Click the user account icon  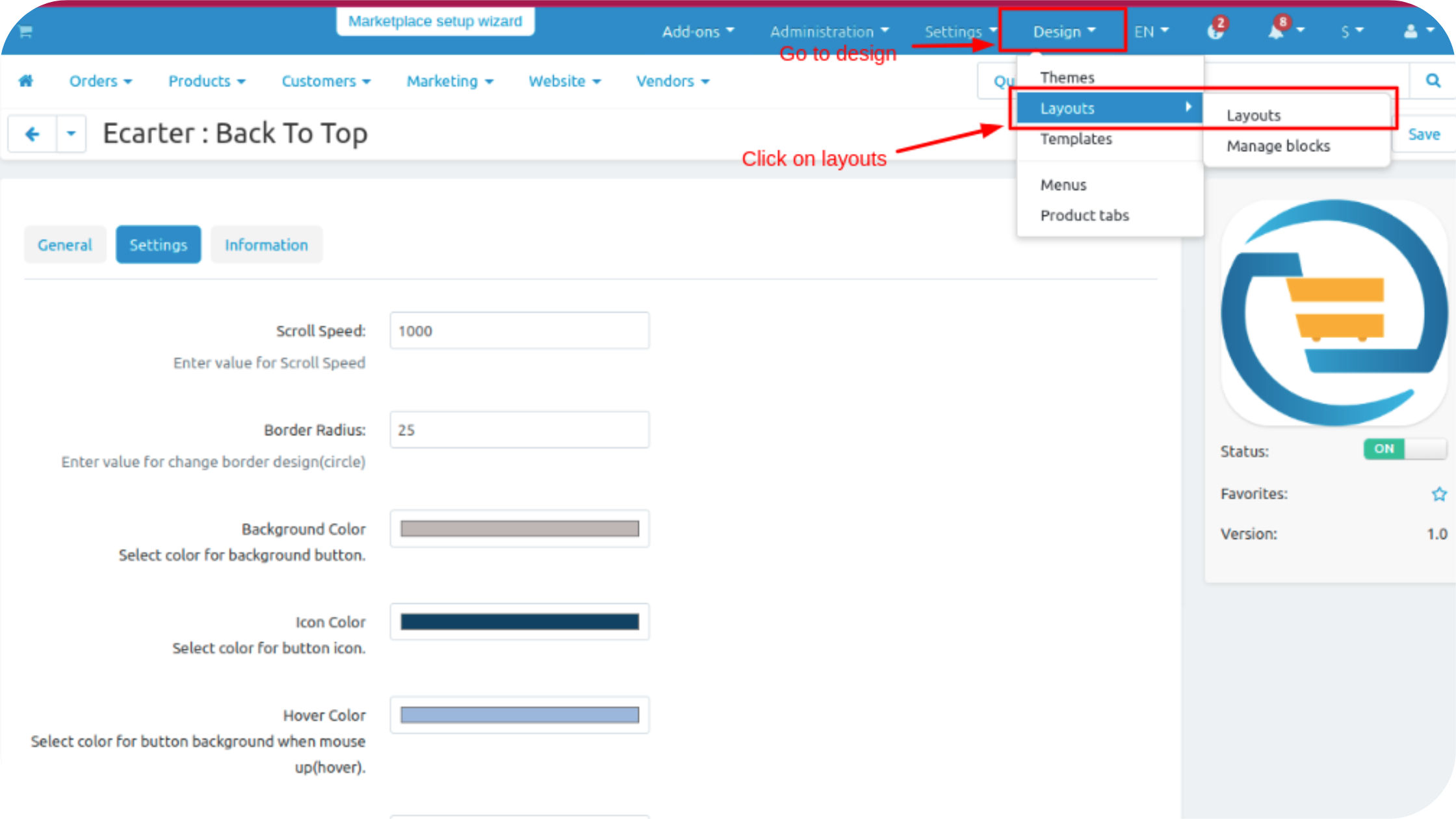(x=1410, y=31)
